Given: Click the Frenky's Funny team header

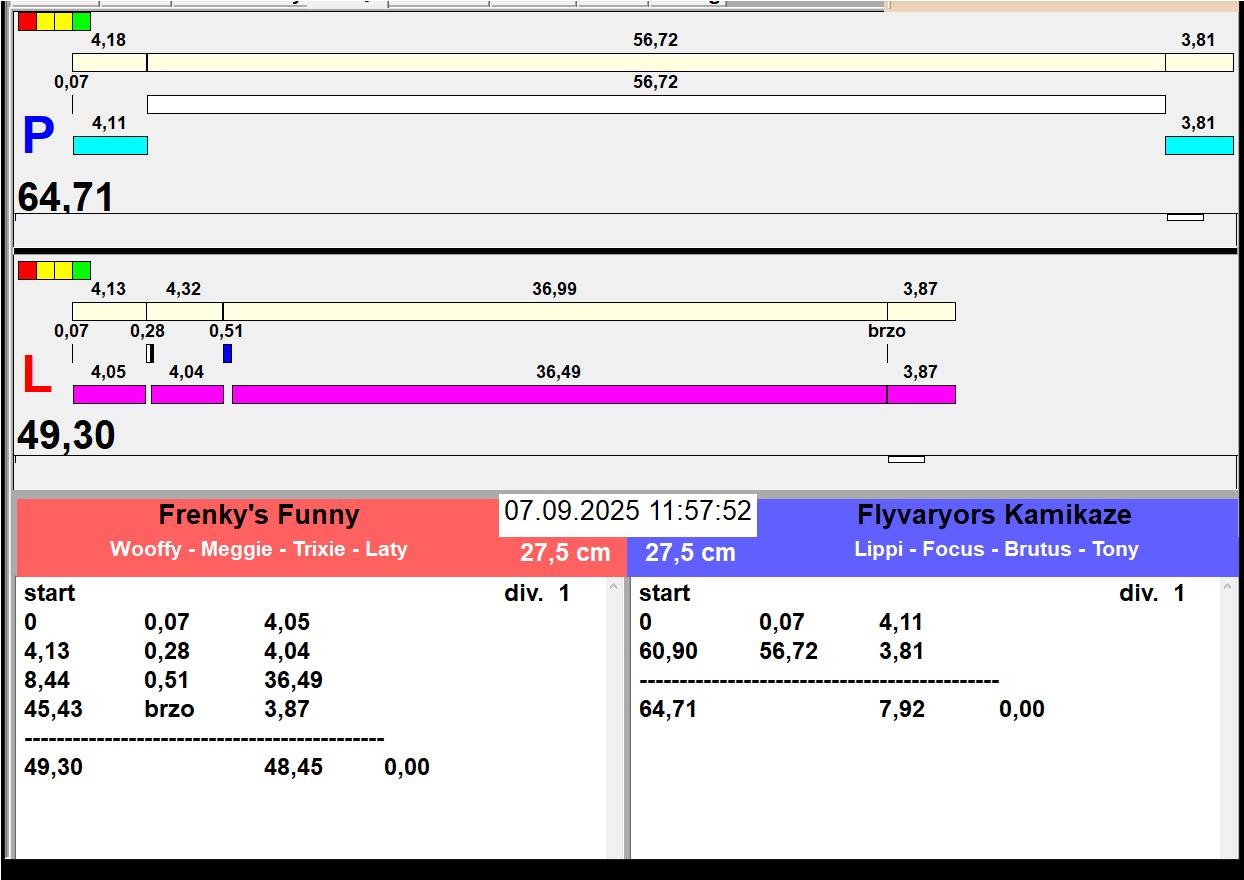Looking at the screenshot, I should click(258, 516).
